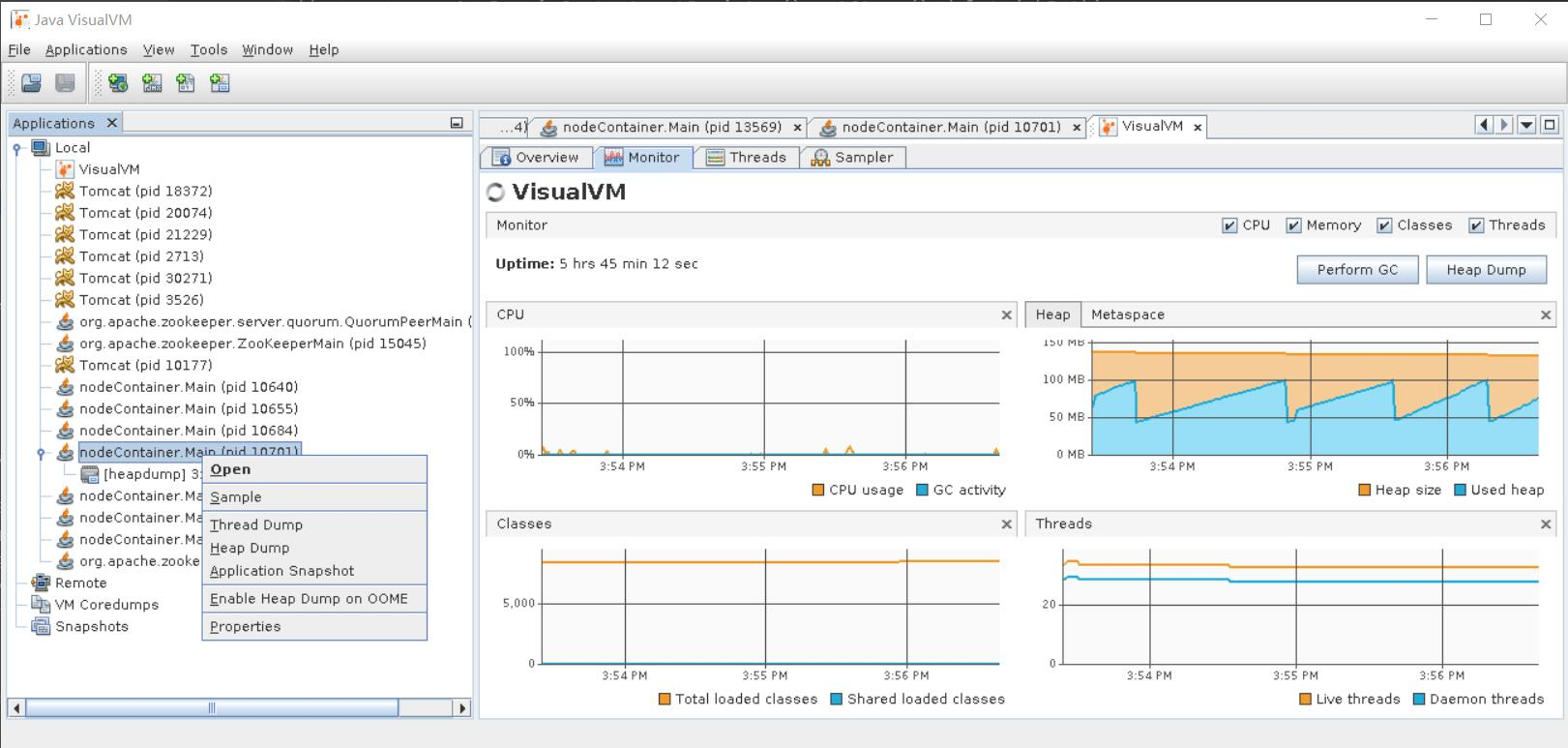Open the Window menu
This screenshot has width=1568, height=748.
268,49
